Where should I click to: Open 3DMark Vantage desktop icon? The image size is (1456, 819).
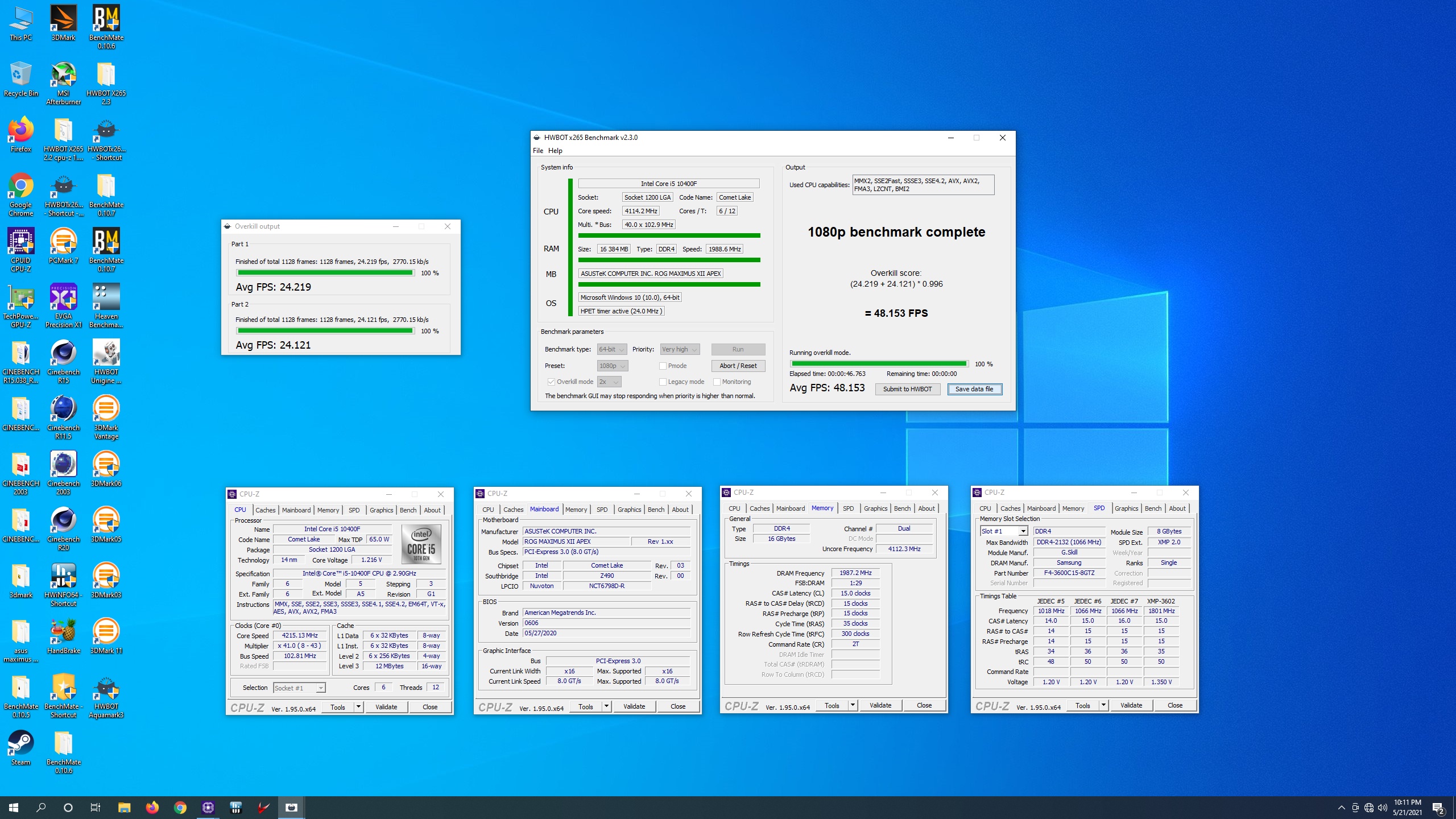click(106, 417)
